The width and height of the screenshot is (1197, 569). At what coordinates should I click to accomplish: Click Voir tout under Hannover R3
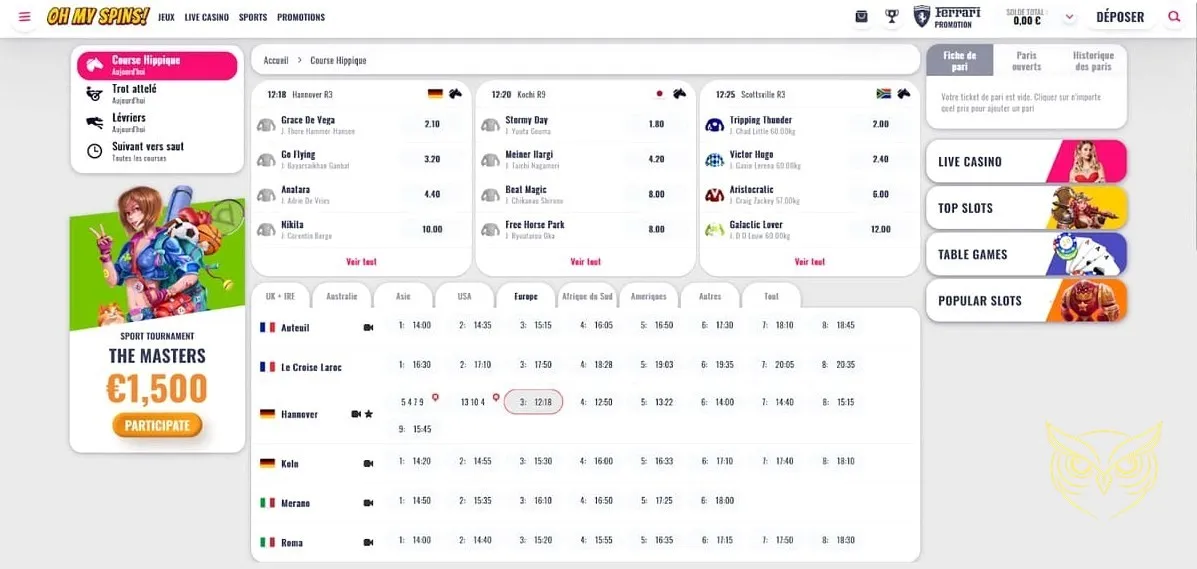[361, 262]
